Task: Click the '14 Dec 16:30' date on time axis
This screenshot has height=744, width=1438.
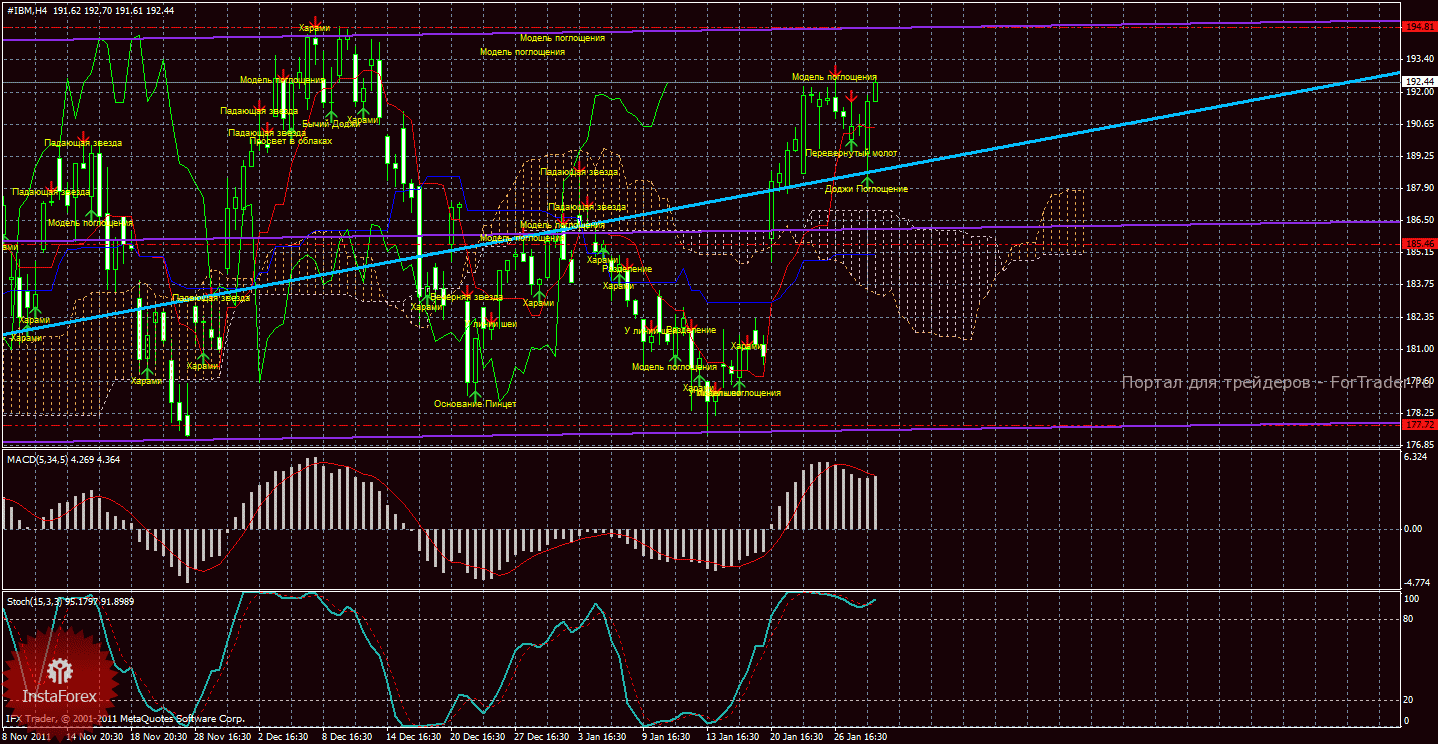Action: tap(414, 736)
